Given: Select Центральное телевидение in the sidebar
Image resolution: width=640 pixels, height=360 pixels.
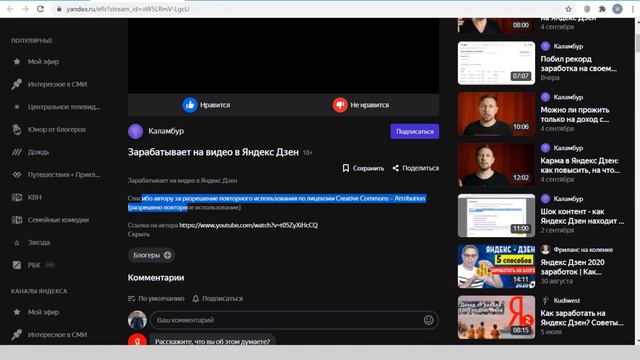Looking at the screenshot, I should [64, 107].
